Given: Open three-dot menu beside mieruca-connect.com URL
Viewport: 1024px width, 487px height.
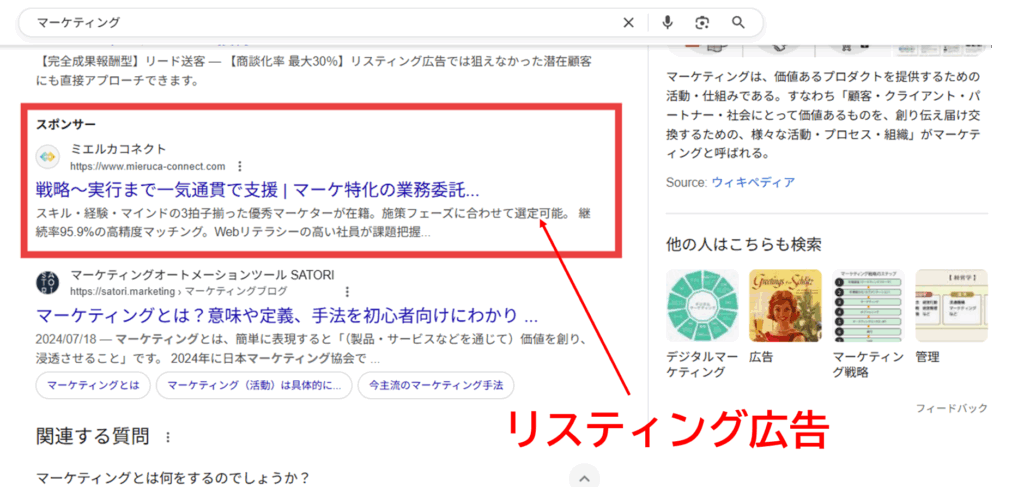Looking at the screenshot, I should (x=240, y=166).
